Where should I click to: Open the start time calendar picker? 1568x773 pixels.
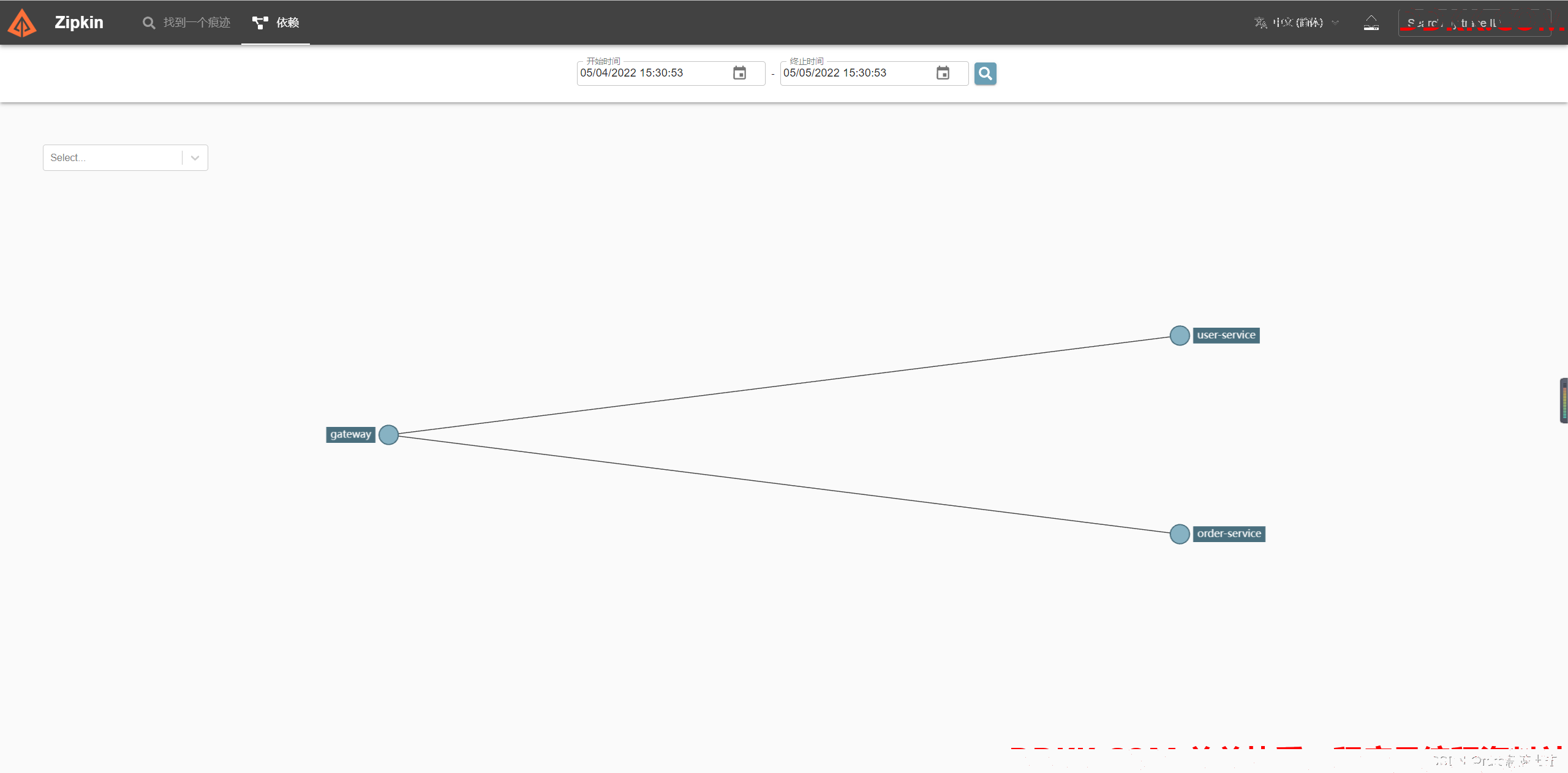pyautogui.click(x=739, y=74)
